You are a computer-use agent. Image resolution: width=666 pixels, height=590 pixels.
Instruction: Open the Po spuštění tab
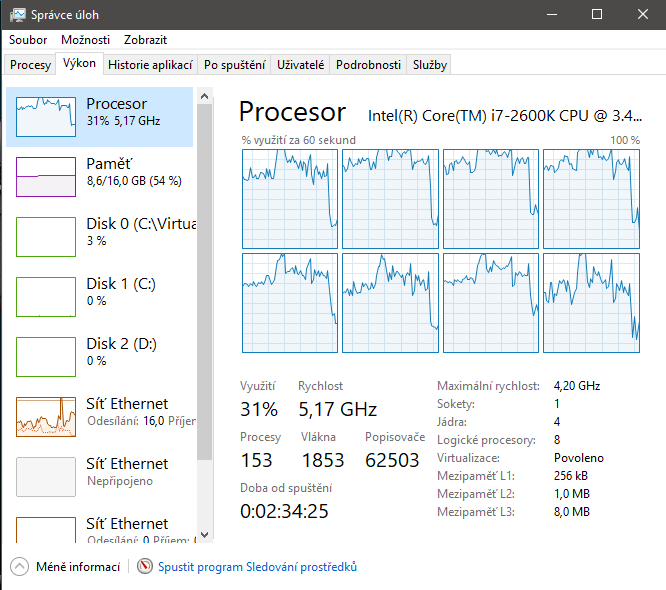pyautogui.click(x=234, y=65)
